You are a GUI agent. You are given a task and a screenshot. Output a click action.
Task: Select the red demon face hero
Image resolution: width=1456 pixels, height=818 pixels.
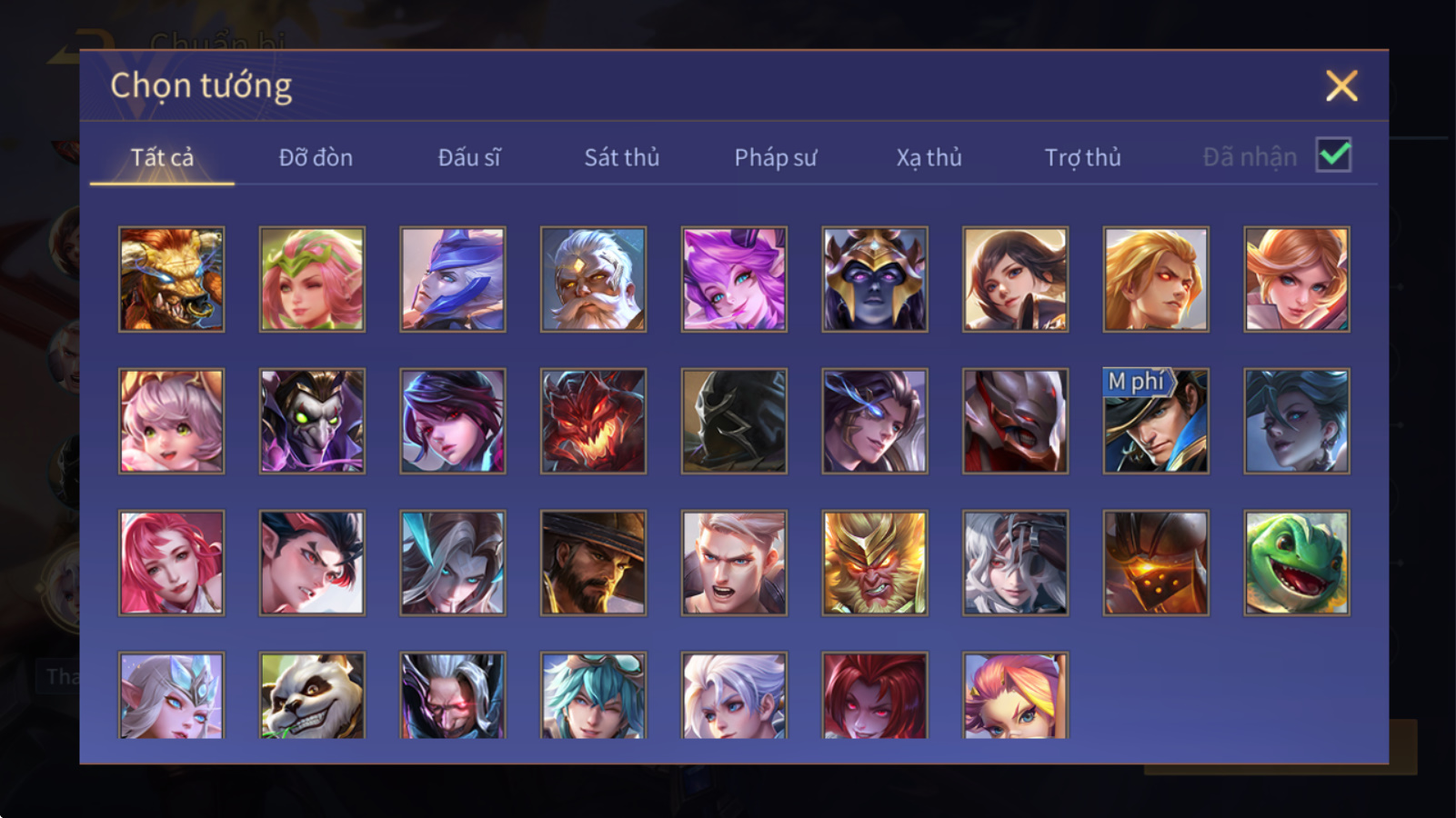(593, 421)
